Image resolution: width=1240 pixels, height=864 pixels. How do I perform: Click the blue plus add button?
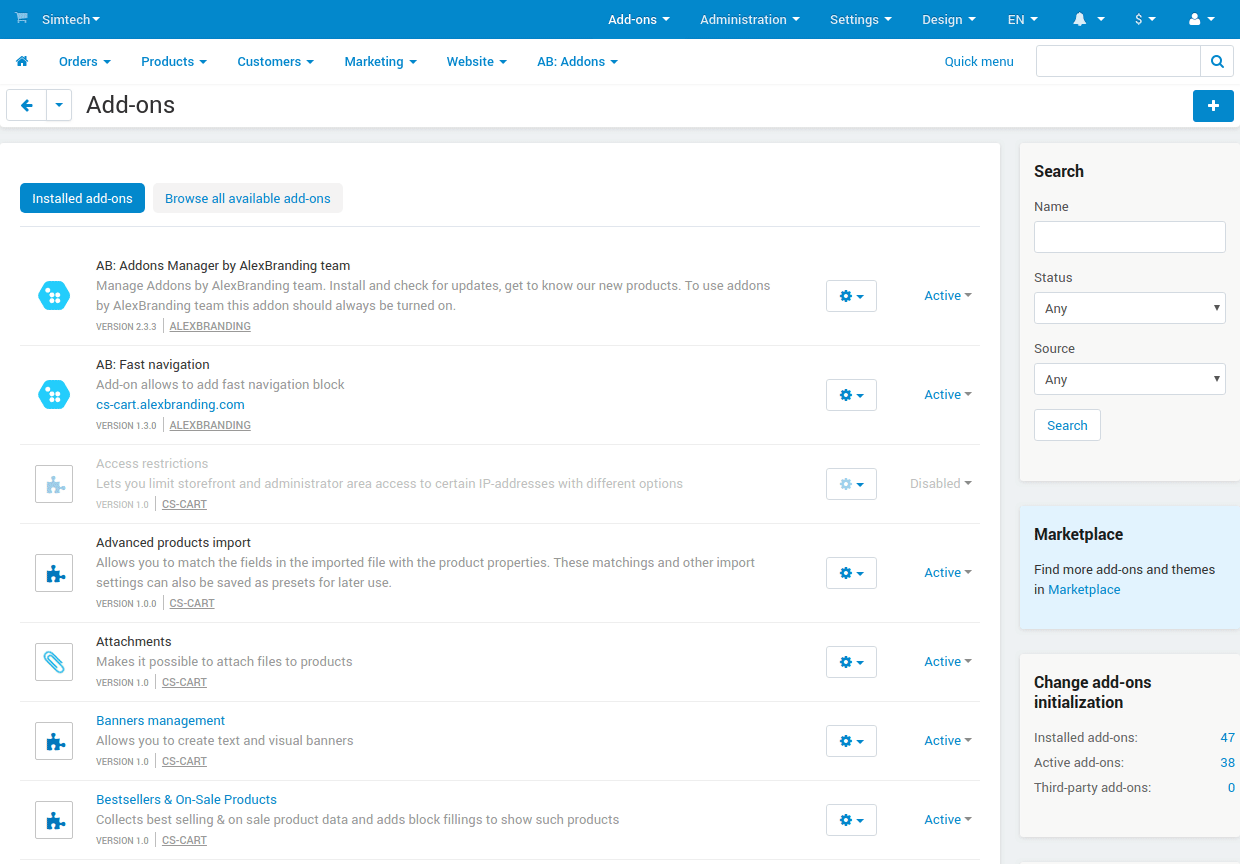tap(1213, 106)
